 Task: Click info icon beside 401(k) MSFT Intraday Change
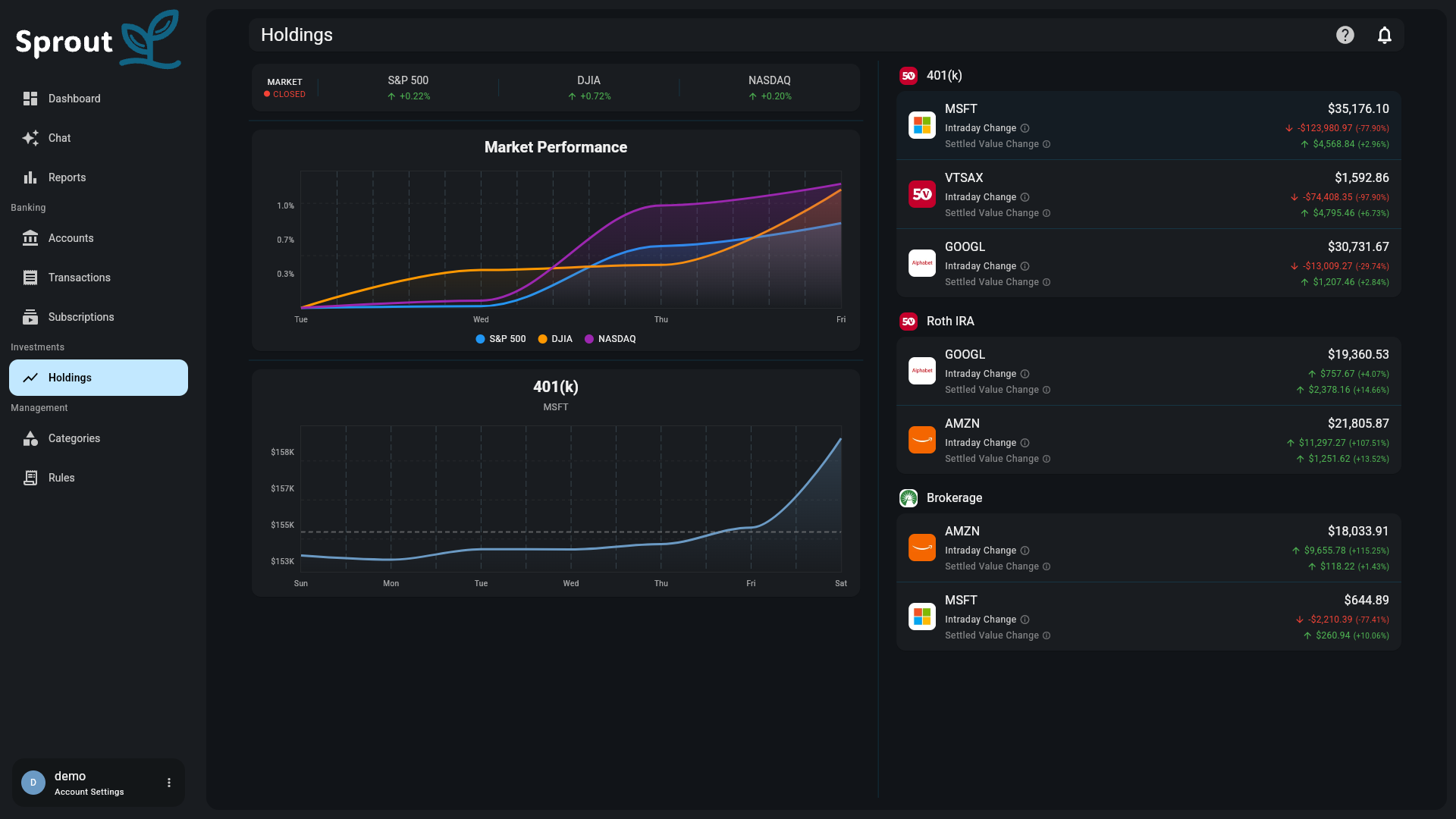[1025, 128]
